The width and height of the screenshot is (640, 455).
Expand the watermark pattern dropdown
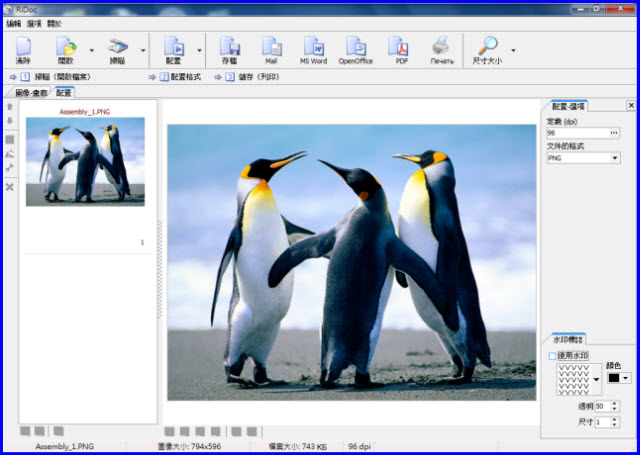click(597, 379)
